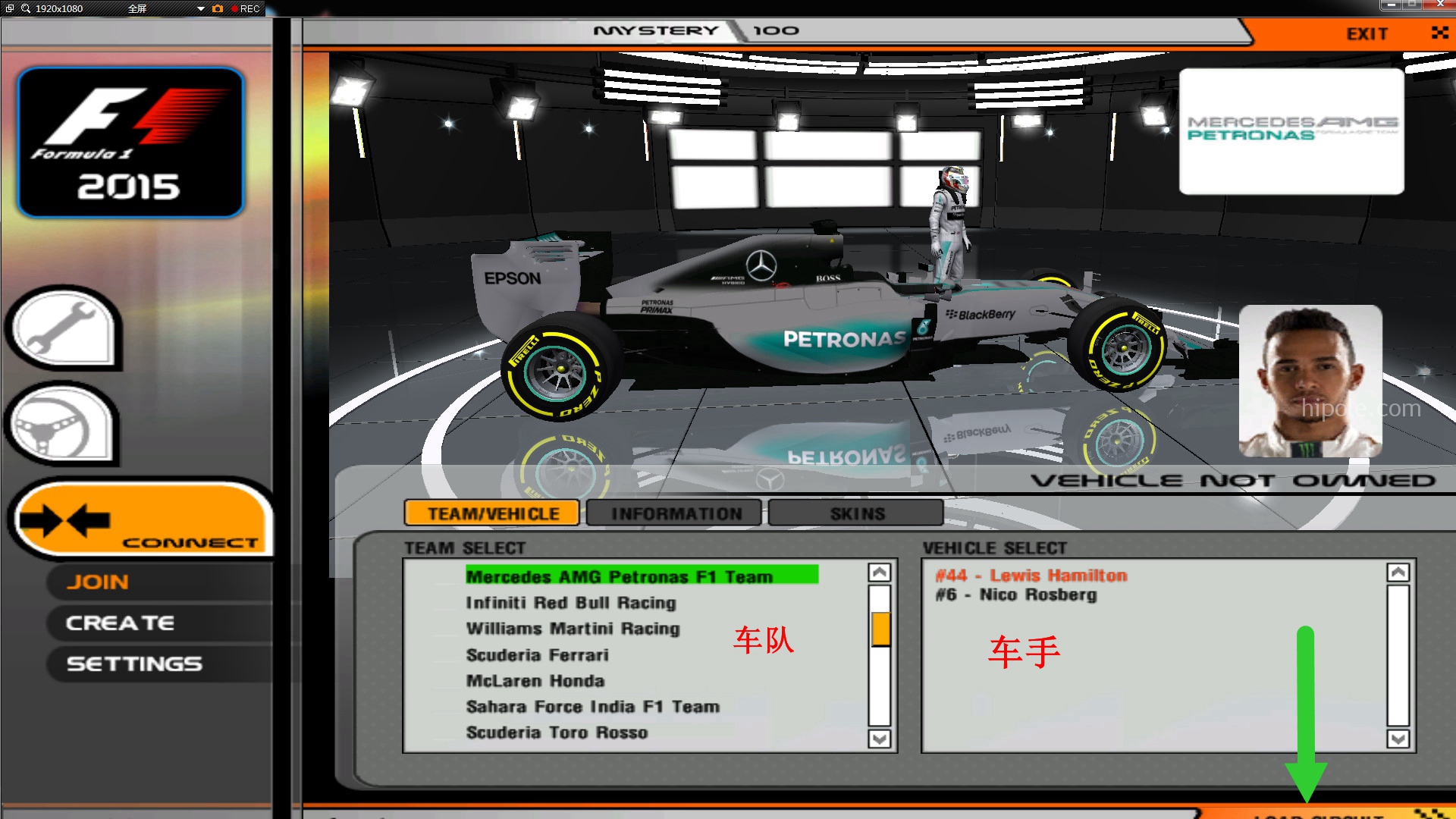Select McLaren Honda team
Screen dimensions: 1456x819
[x=535, y=681]
